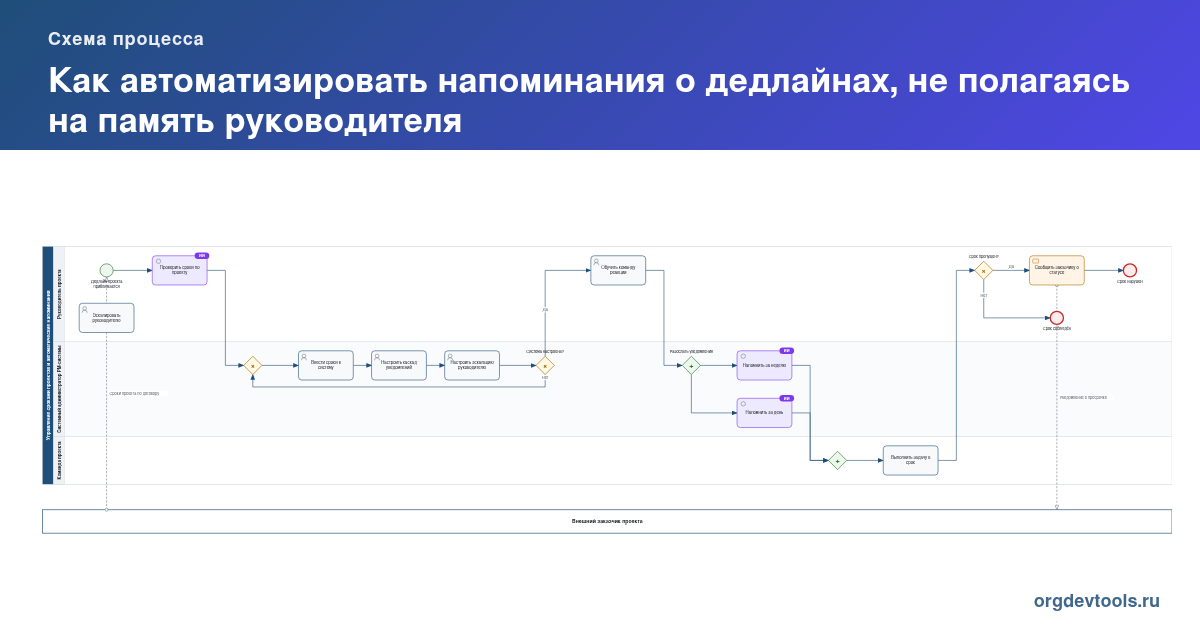Click the ИИ badge on 'Напомнить за день'
This screenshot has width=1200, height=630.
coord(786,398)
